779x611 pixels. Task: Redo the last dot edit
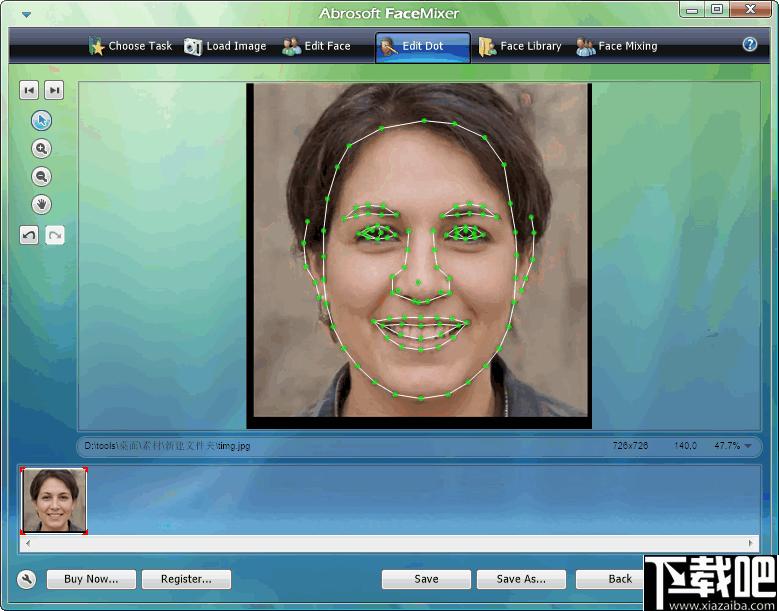(55, 235)
